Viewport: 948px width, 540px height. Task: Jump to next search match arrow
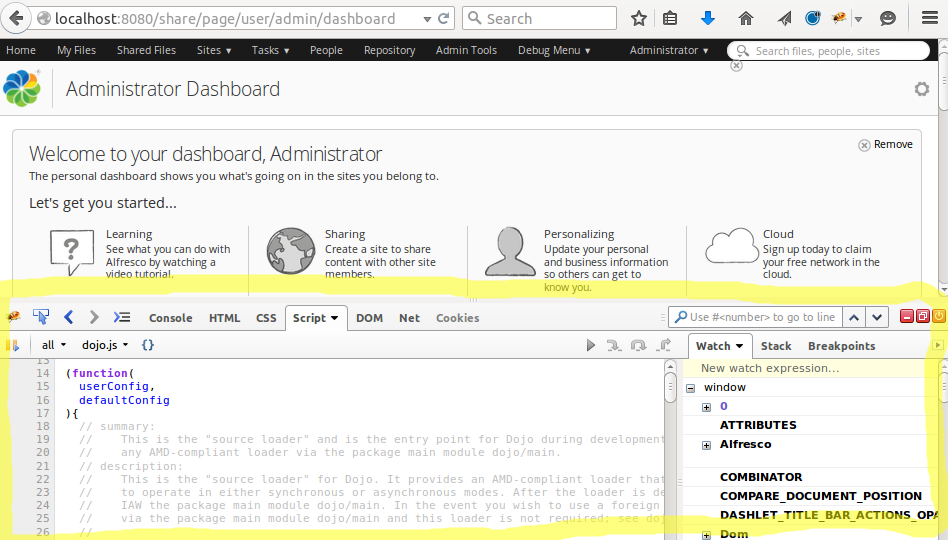(877, 317)
